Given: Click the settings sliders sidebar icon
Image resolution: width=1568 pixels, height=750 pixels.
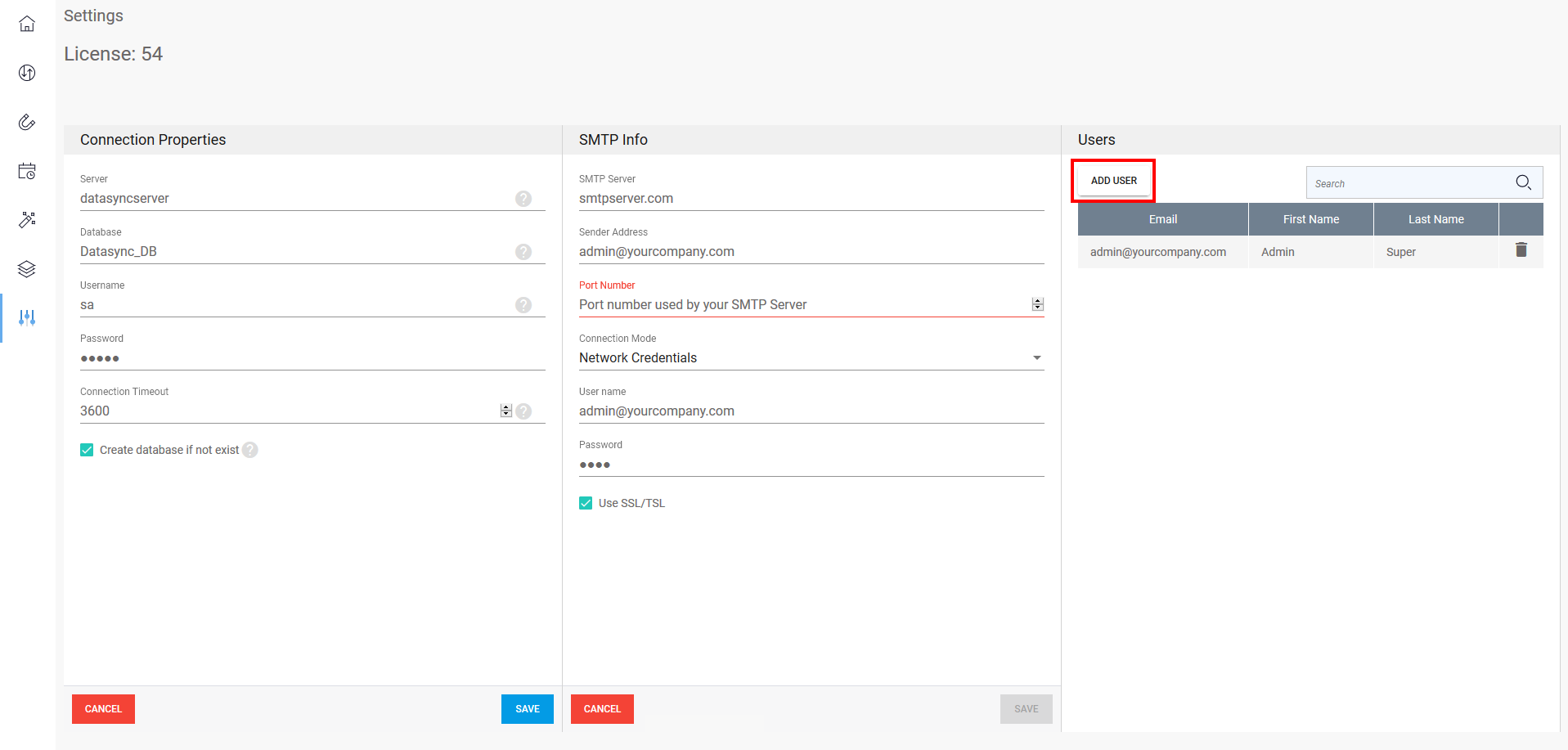Looking at the screenshot, I should [27, 317].
